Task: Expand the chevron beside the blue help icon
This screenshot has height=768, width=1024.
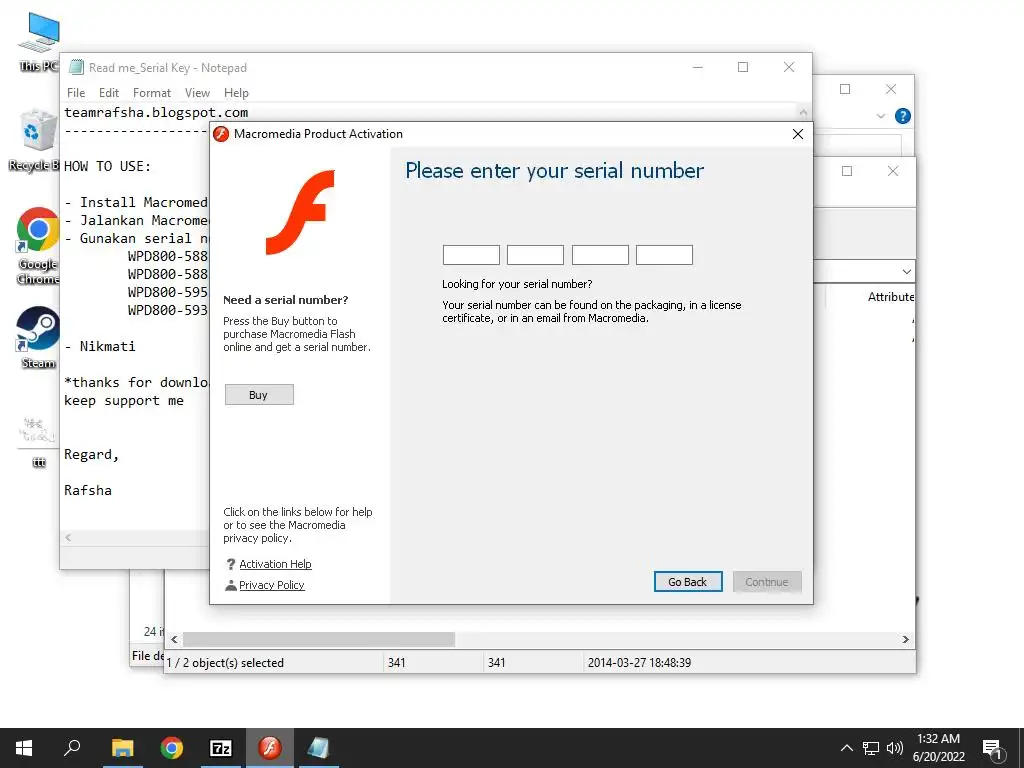Action: click(x=880, y=116)
